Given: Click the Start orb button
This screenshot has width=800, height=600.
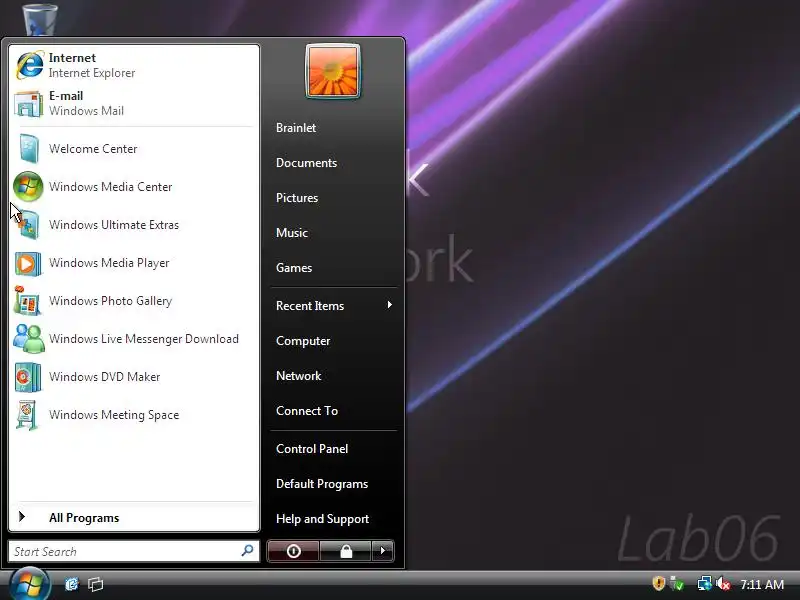Looking at the screenshot, I should point(29,584).
